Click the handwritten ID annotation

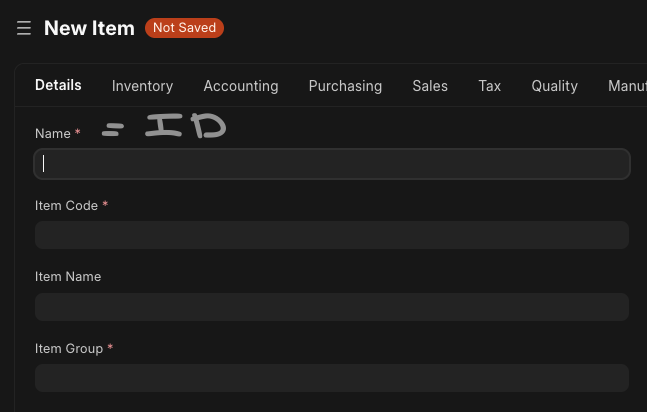pos(186,125)
